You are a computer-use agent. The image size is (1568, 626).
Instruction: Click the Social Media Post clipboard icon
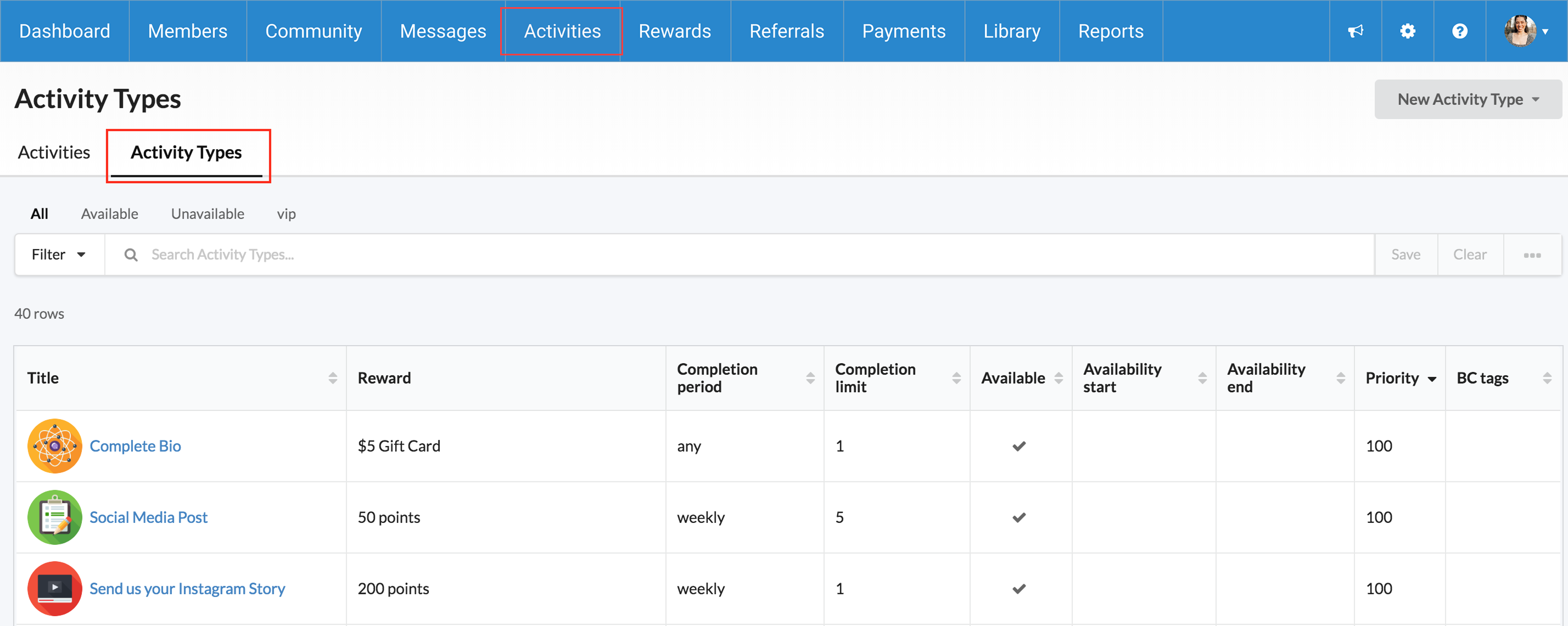(x=55, y=517)
